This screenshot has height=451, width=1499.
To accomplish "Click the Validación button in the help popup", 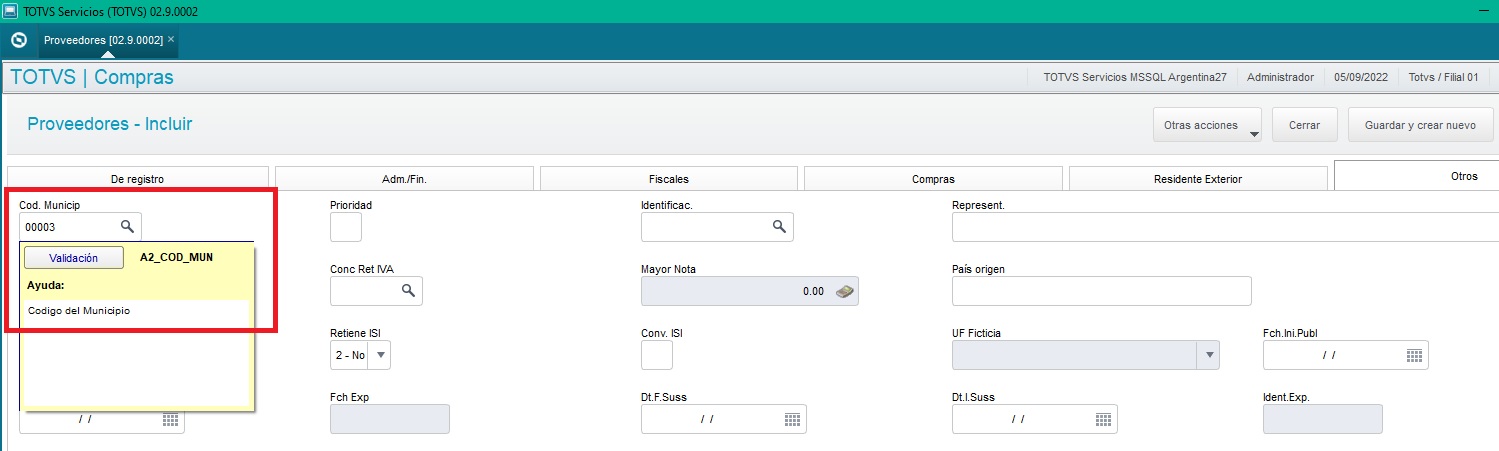I will click(74, 258).
